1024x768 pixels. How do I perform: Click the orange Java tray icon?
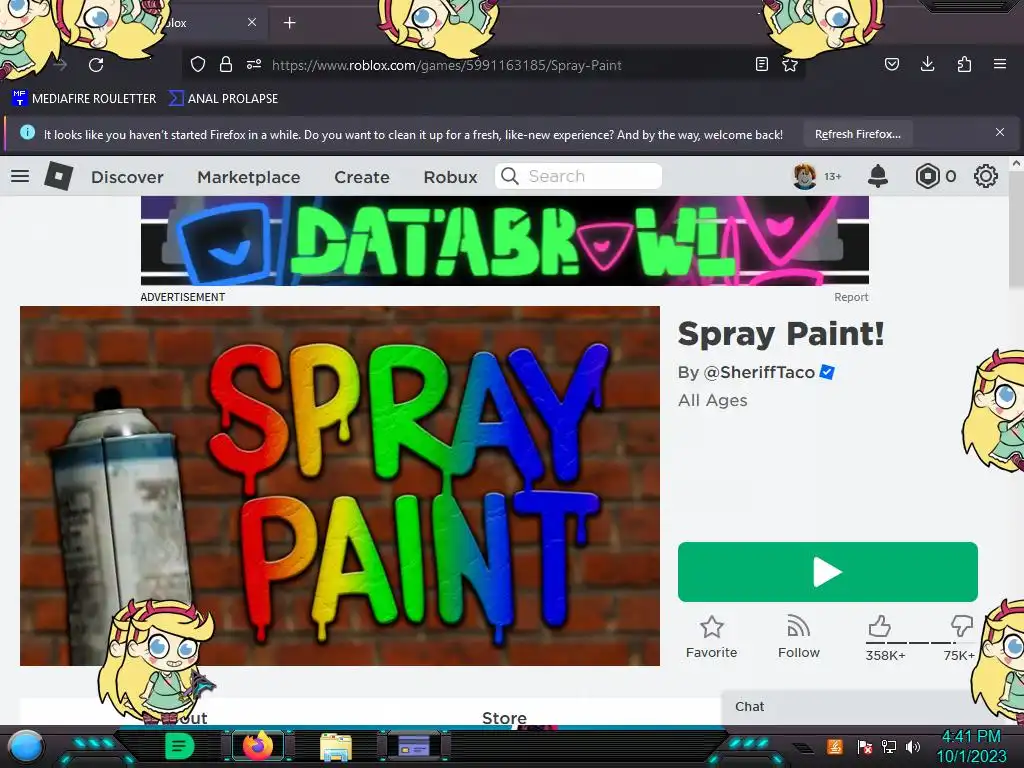coord(835,746)
